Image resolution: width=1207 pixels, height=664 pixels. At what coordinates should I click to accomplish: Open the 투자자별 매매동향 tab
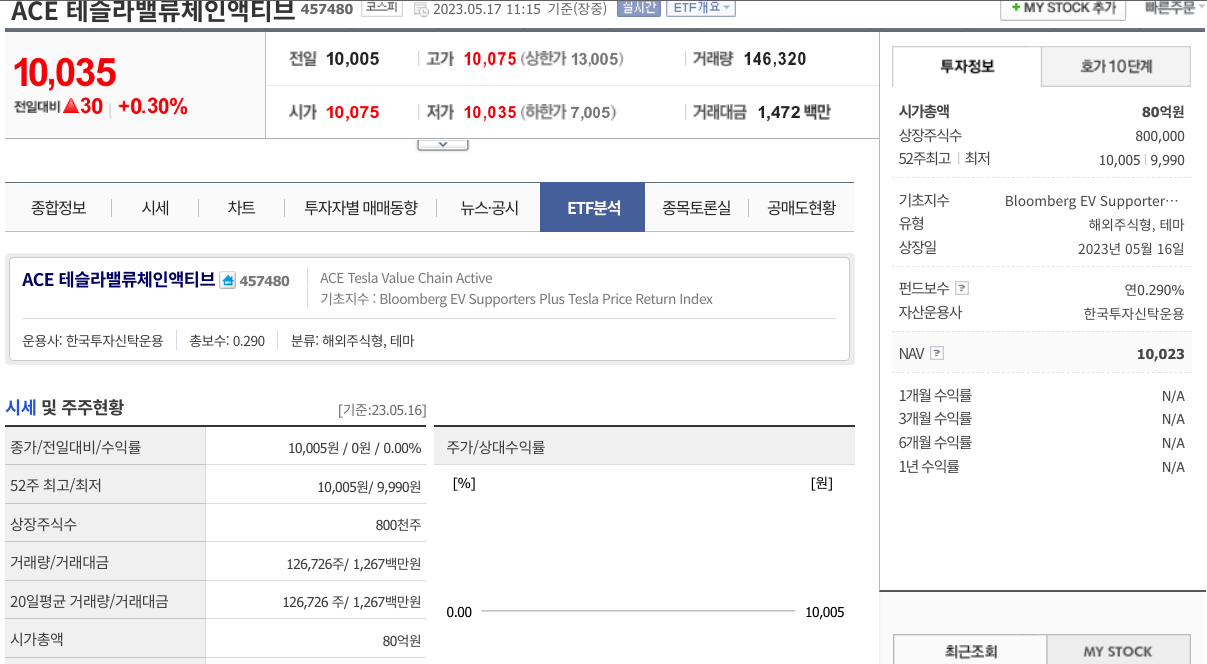pos(361,208)
